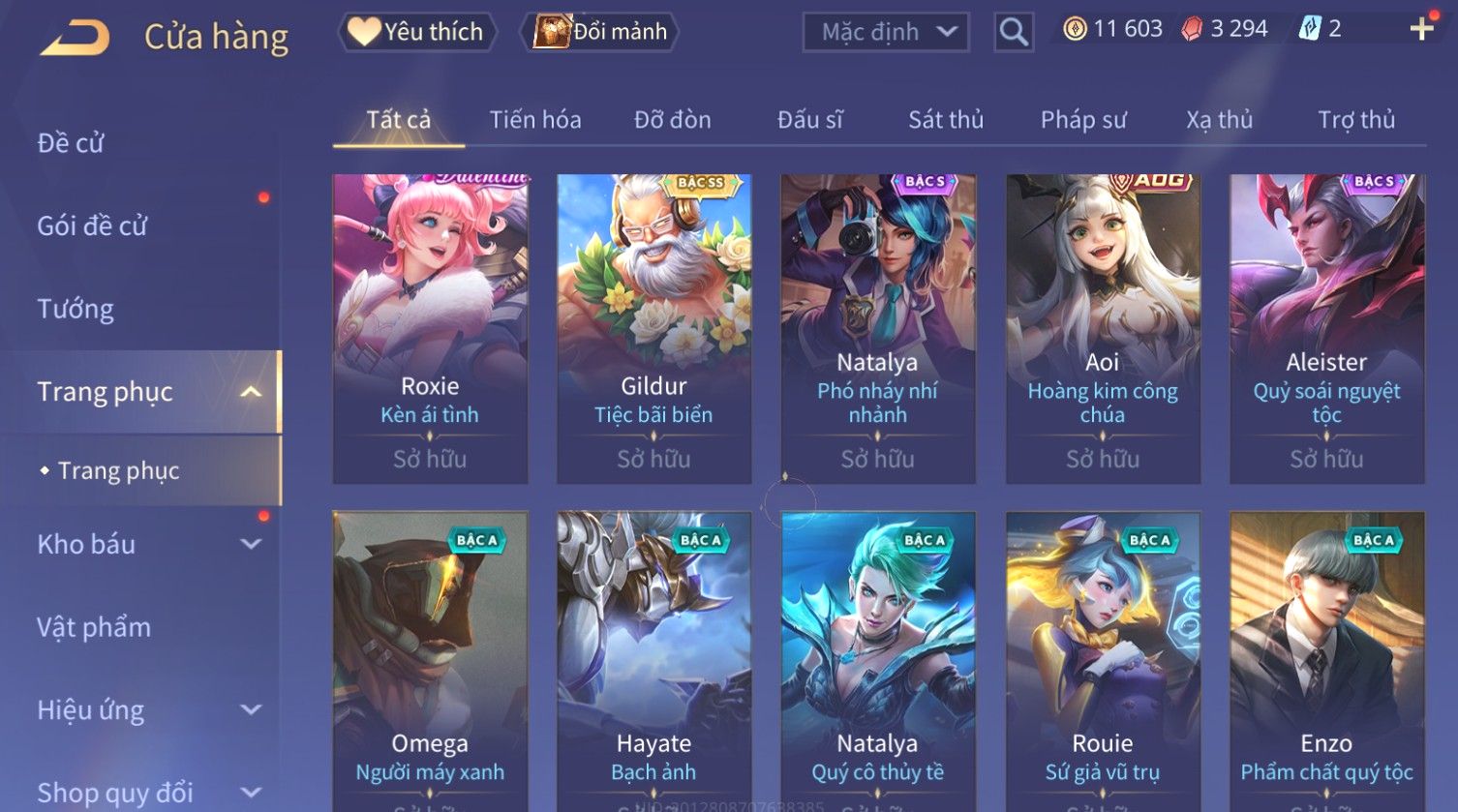Tap the blue voucher ticket icon

pyautogui.click(x=1309, y=29)
